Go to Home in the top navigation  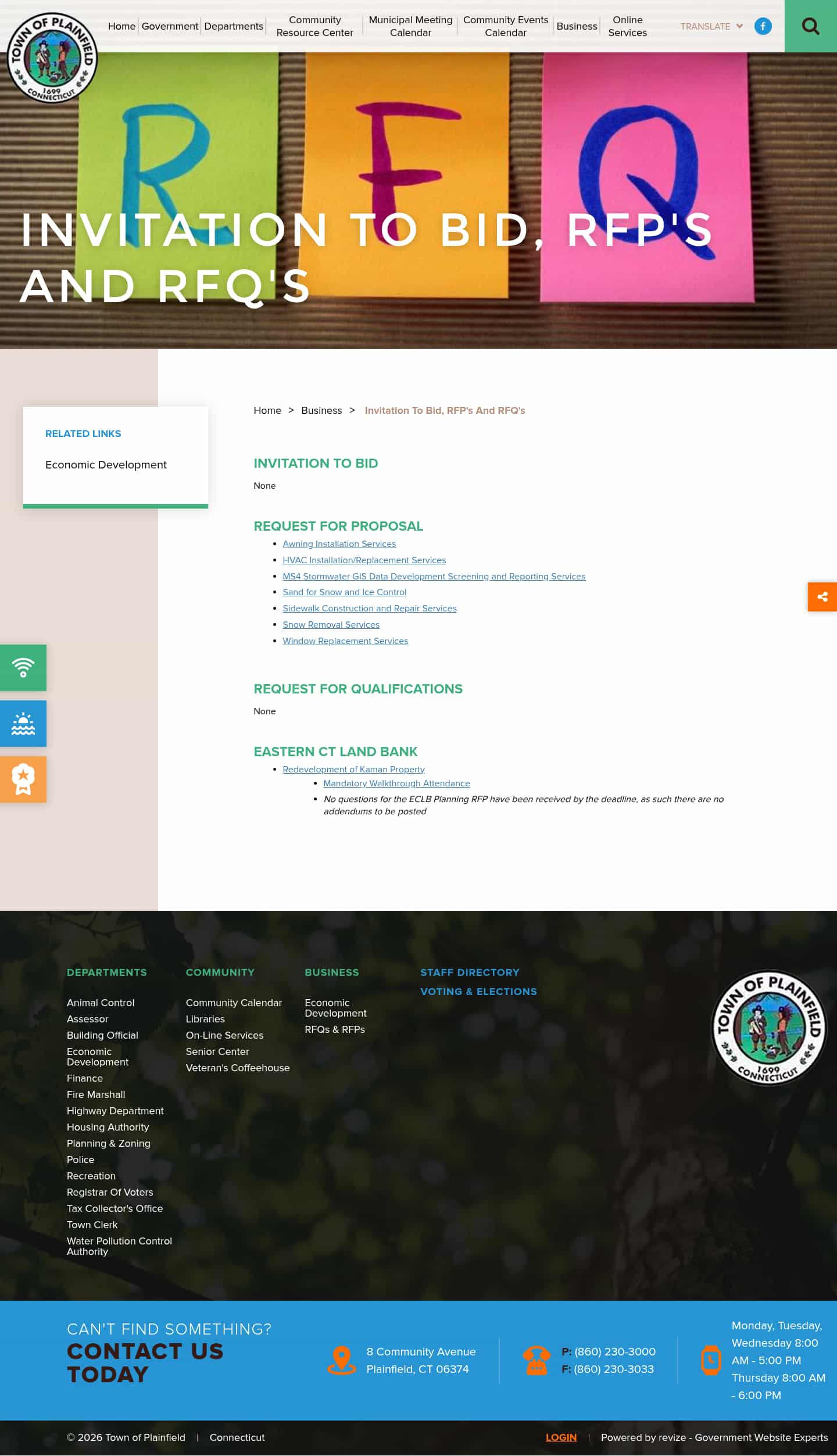(x=121, y=26)
